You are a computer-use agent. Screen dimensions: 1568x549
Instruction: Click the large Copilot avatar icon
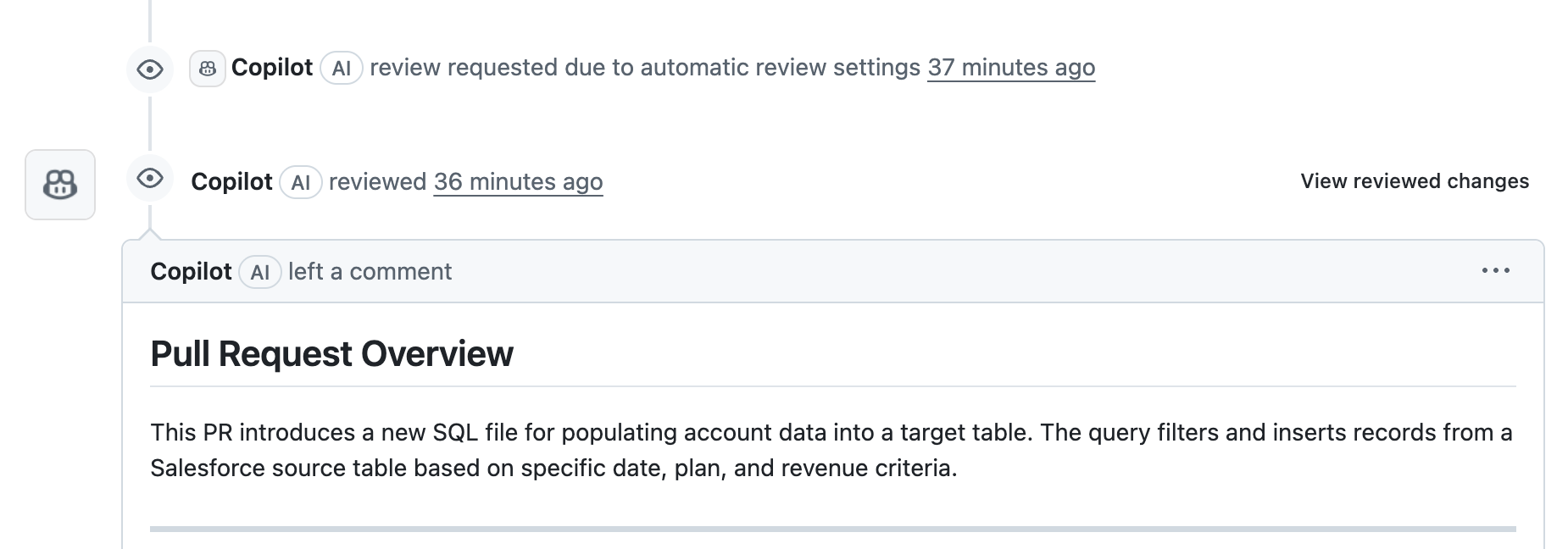click(x=60, y=185)
